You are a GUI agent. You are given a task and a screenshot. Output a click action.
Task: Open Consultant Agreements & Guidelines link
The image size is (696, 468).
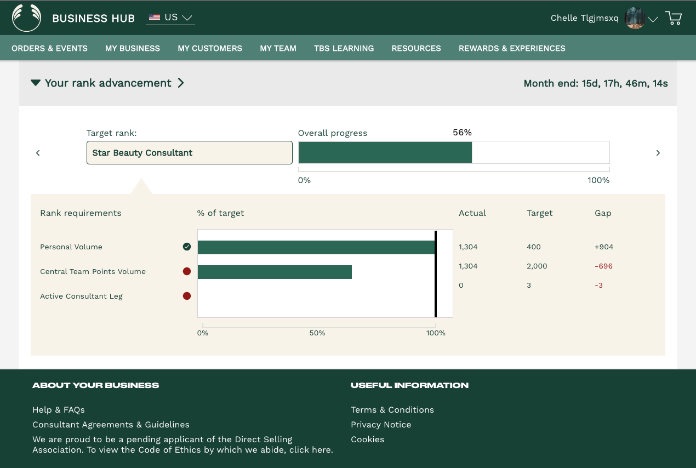[x=111, y=424]
